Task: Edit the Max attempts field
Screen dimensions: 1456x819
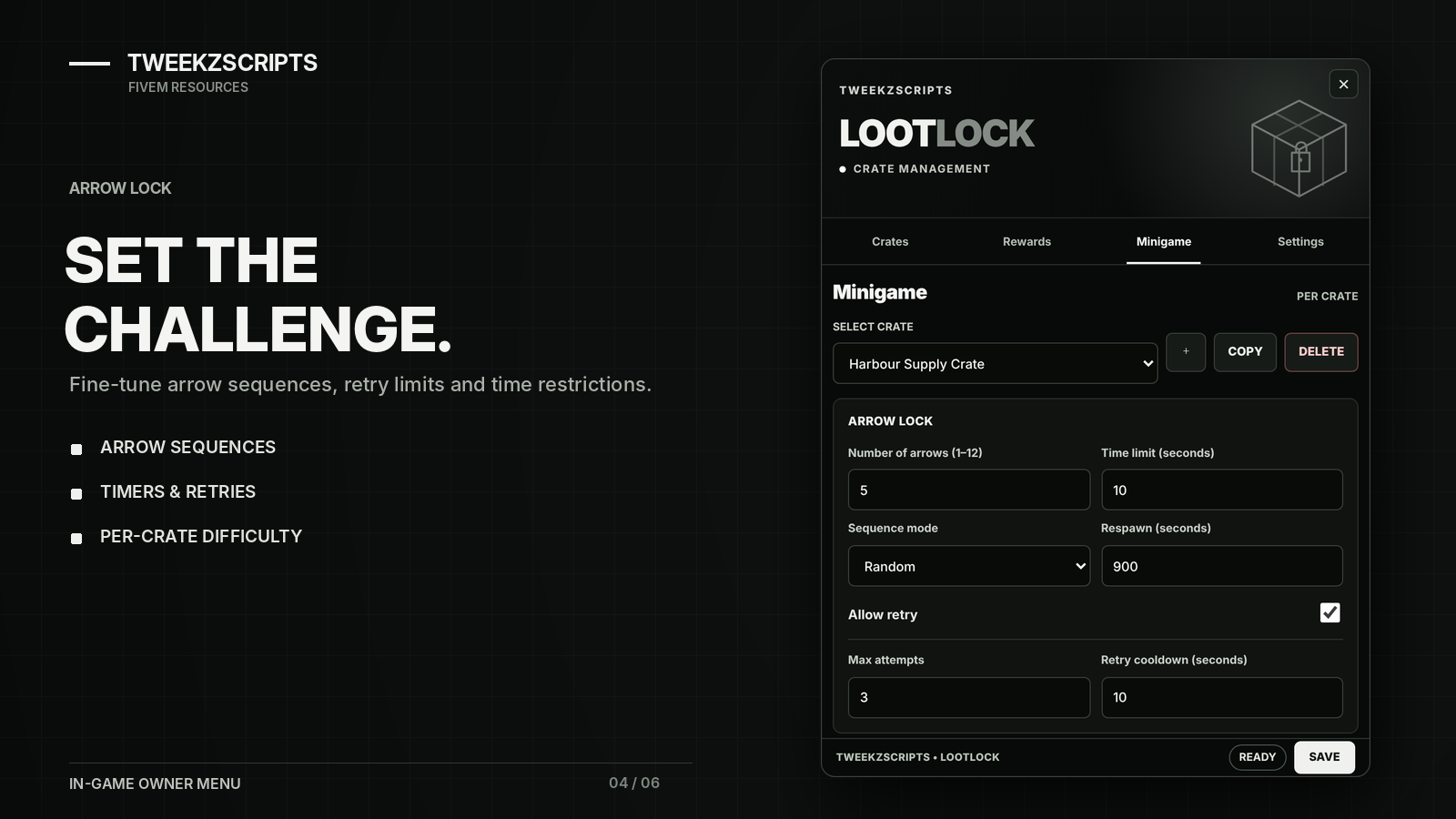Action: coord(968,697)
